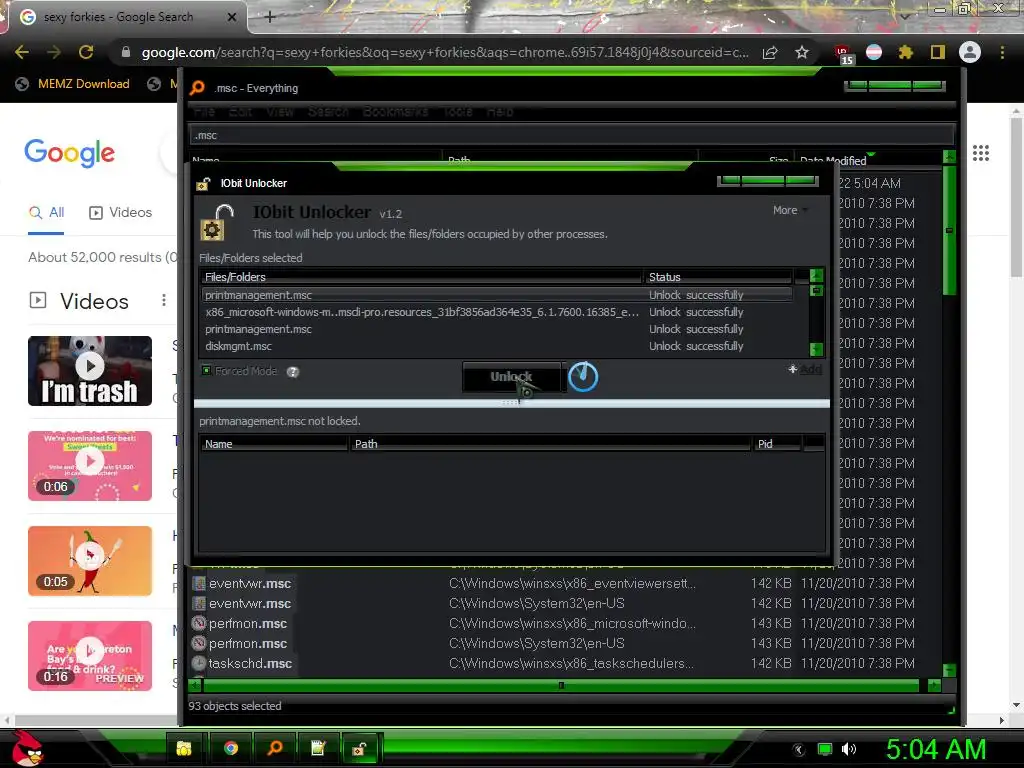
Task: Open the Videos section three-dot options
Action: 163,300
